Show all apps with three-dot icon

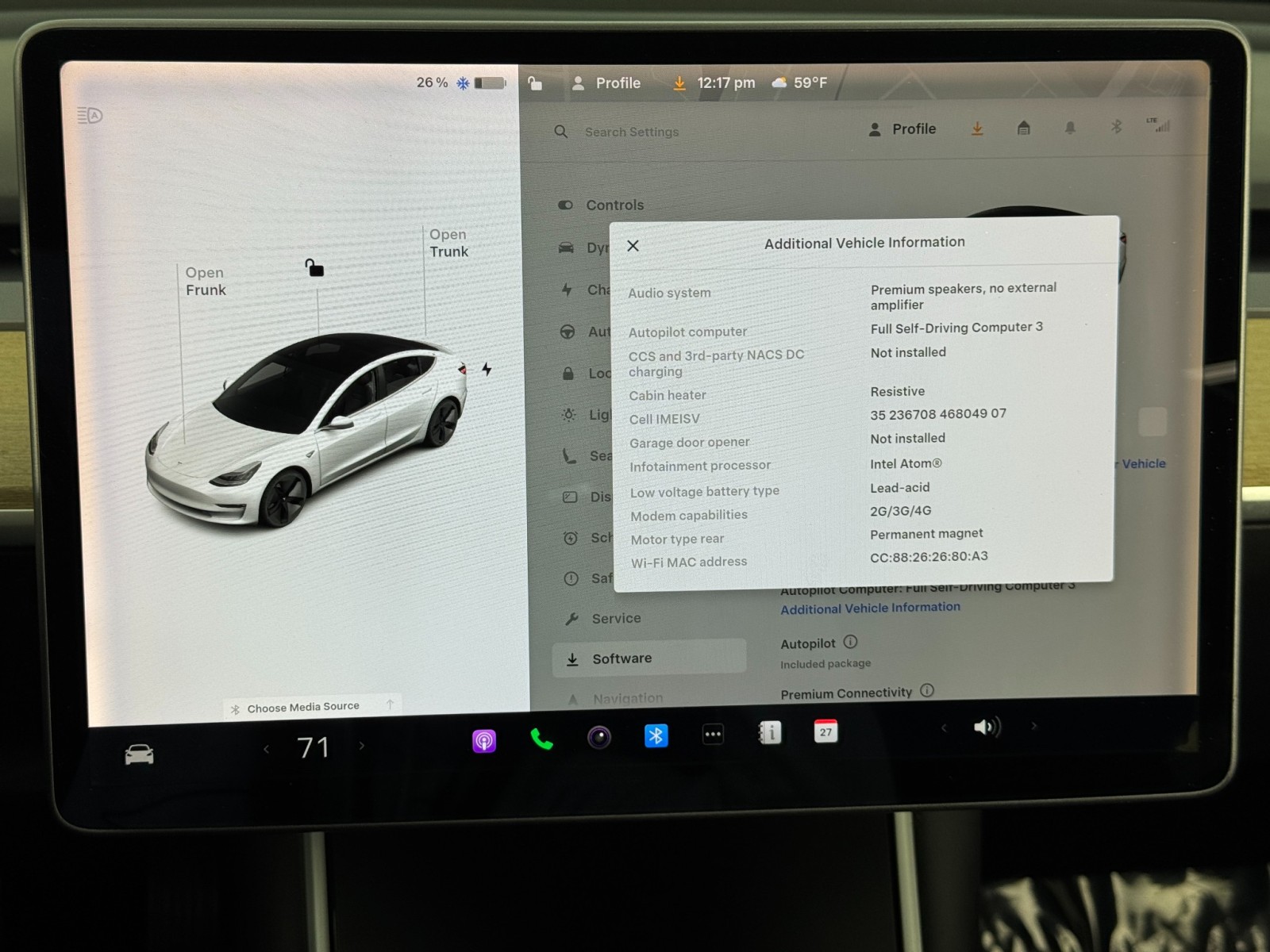pyautogui.click(x=713, y=735)
